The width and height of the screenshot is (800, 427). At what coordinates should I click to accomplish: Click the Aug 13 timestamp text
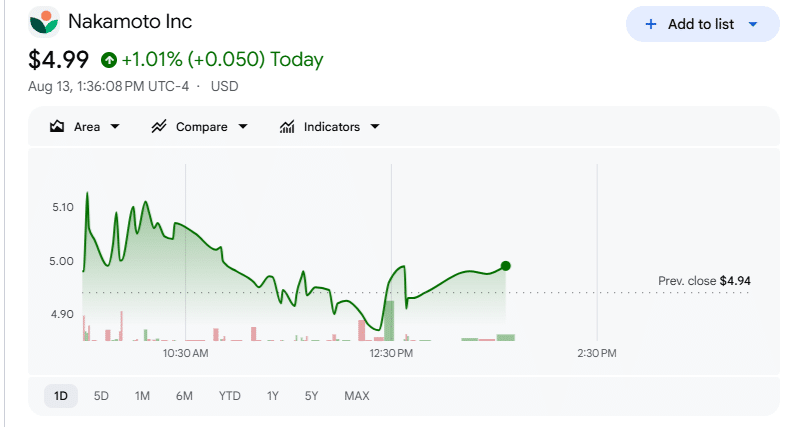108,86
